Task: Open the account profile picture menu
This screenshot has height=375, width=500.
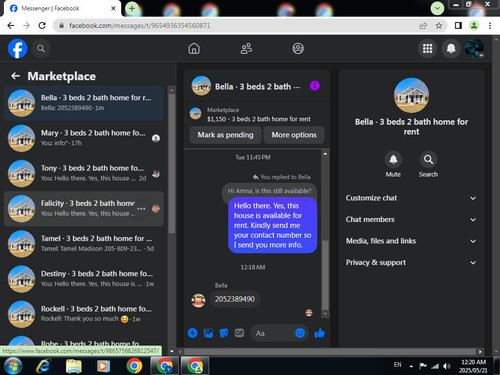Action: click(x=474, y=49)
